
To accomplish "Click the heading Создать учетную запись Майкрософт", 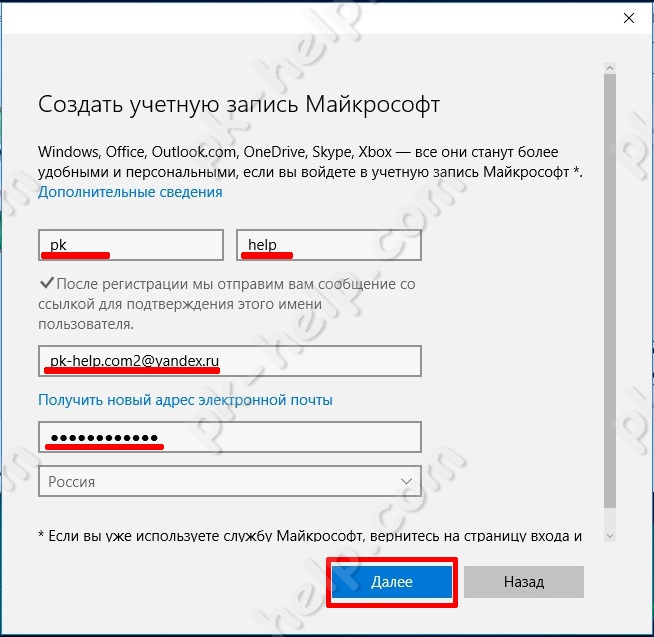I will click(239, 104).
